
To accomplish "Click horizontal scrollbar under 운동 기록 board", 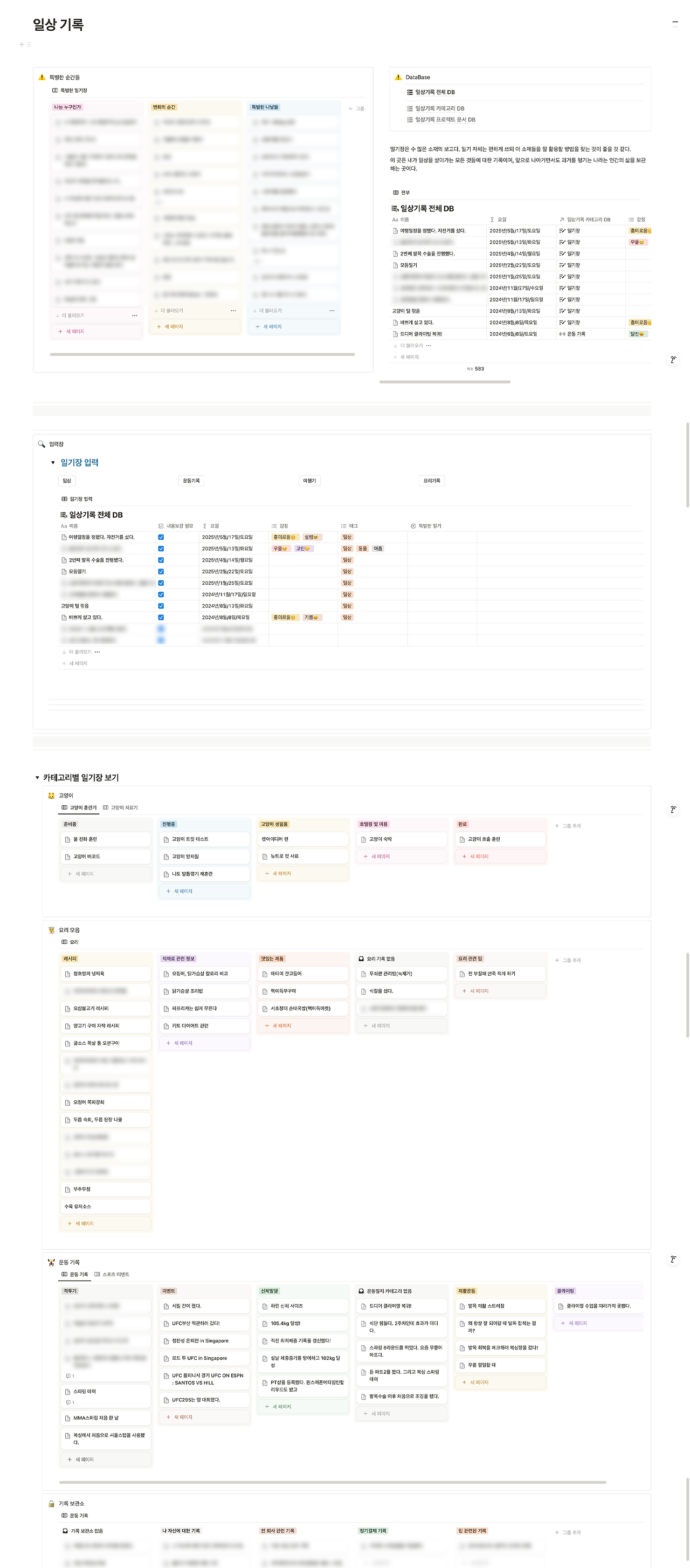I will tap(332, 1482).
